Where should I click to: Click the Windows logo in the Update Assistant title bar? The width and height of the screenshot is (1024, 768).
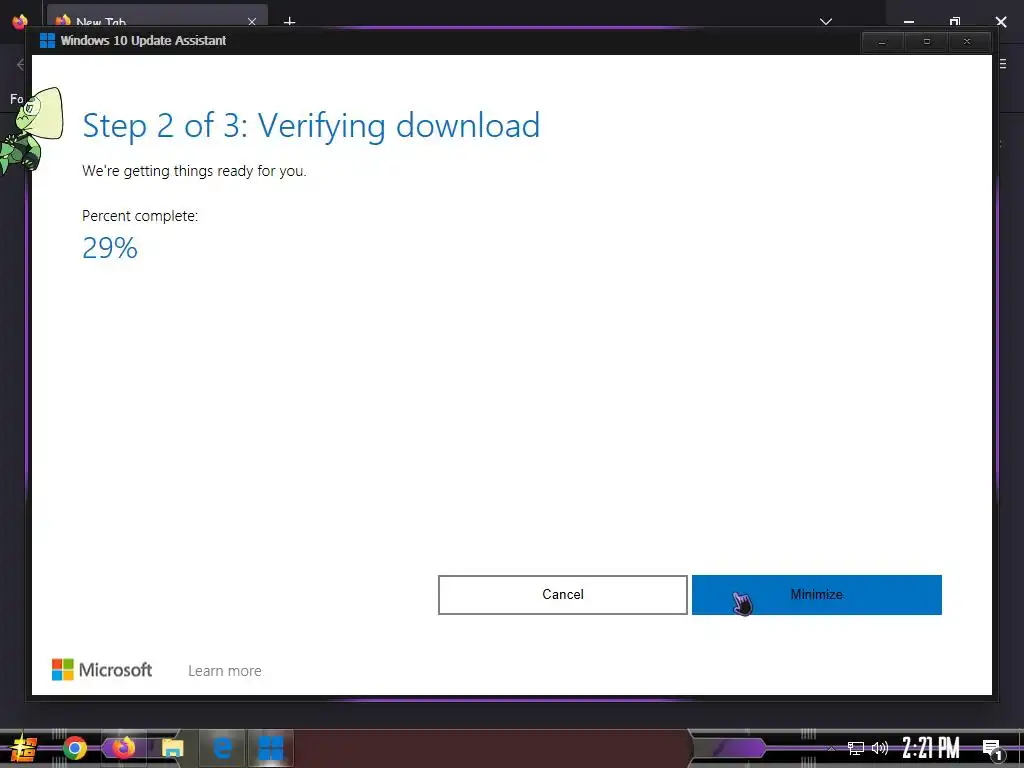click(47, 40)
